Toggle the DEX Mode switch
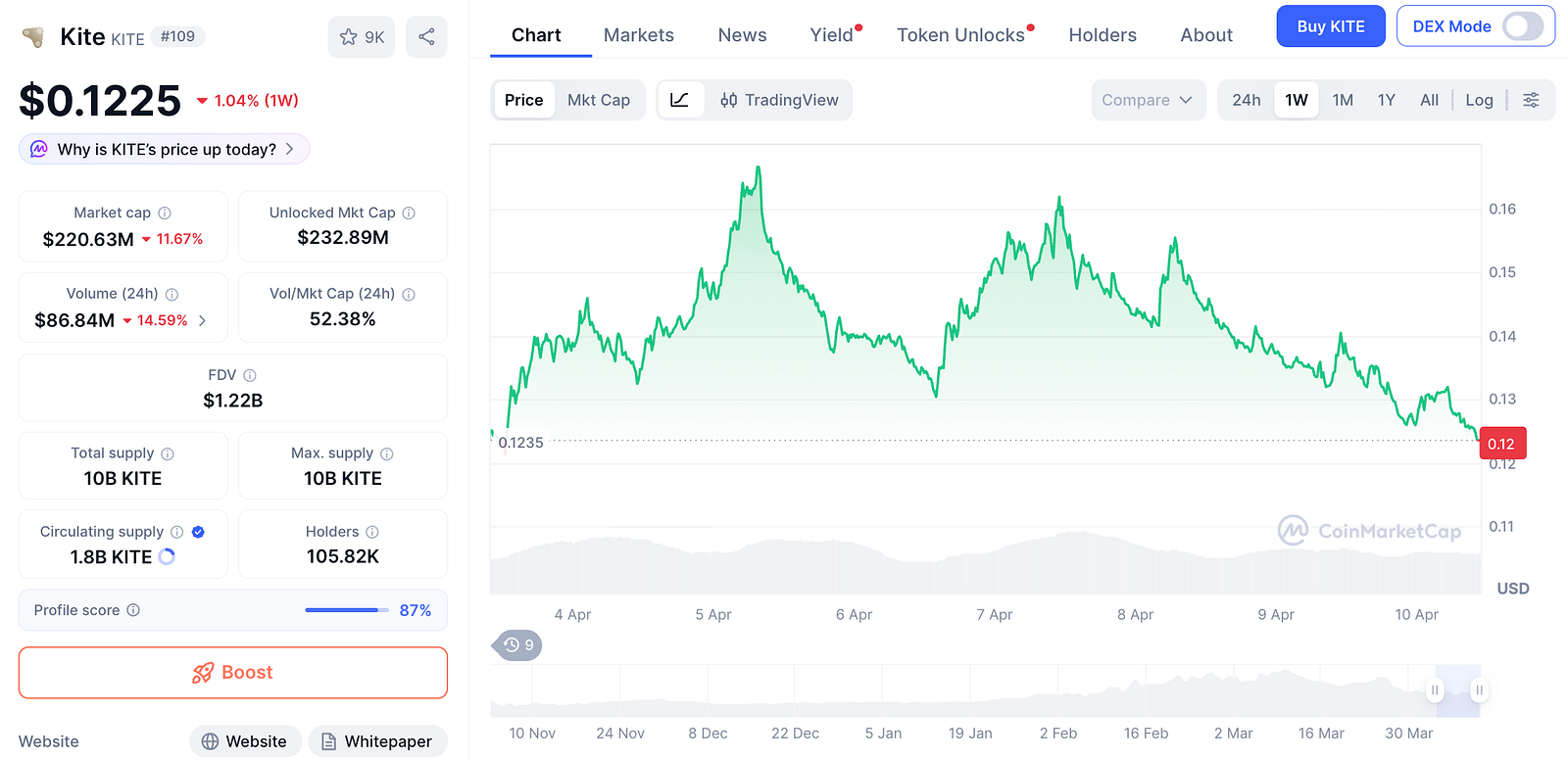This screenshot has width=1568, height=760. click(1523, 26)
